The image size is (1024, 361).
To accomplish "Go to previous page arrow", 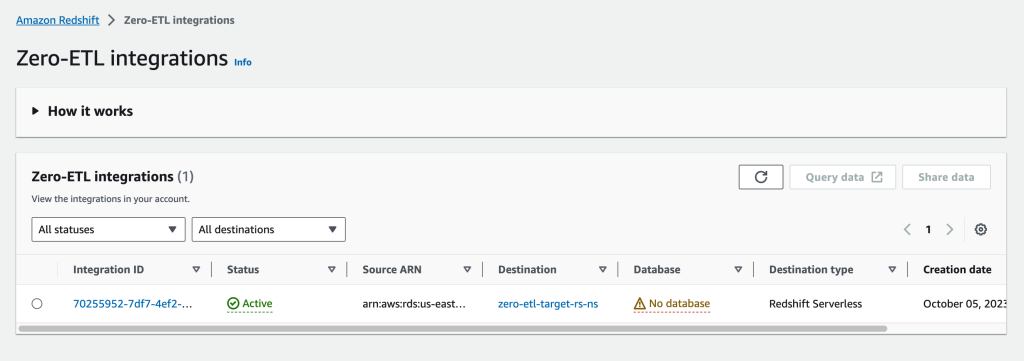I will tap(907, 229).
